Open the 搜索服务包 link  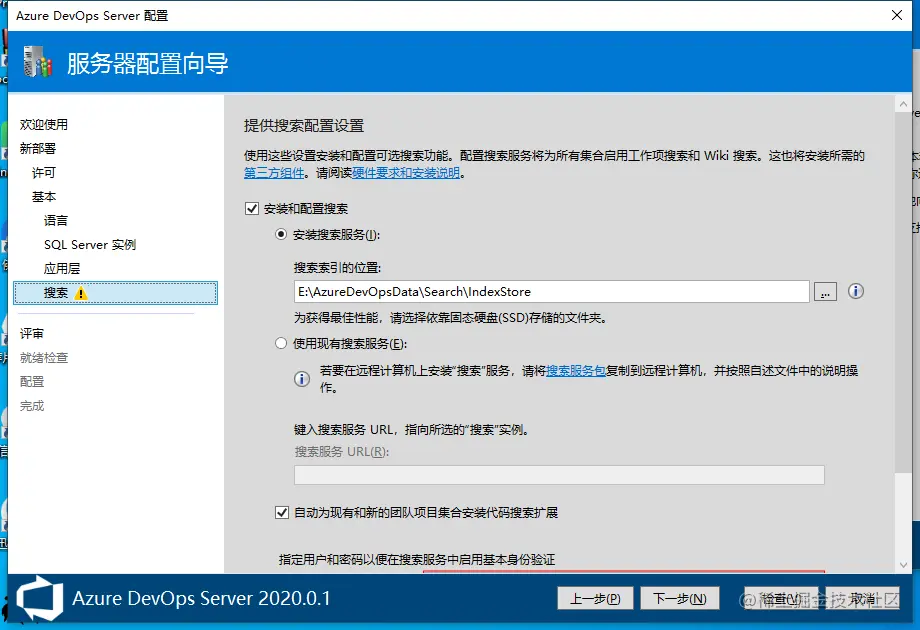coord(576,371)
